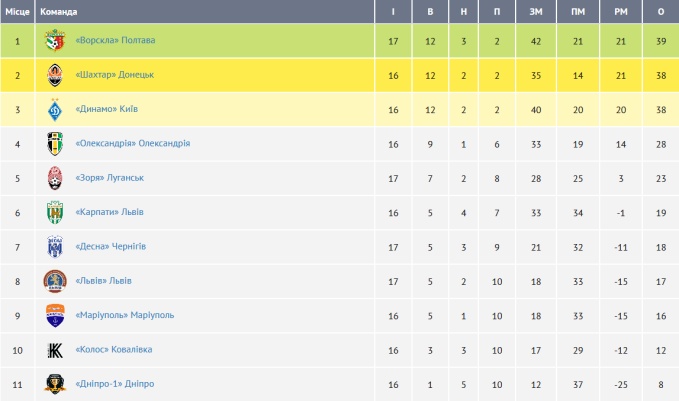
Task: Open the «Маріуполь» Маріуполь team link
Action: pos(124,315)
